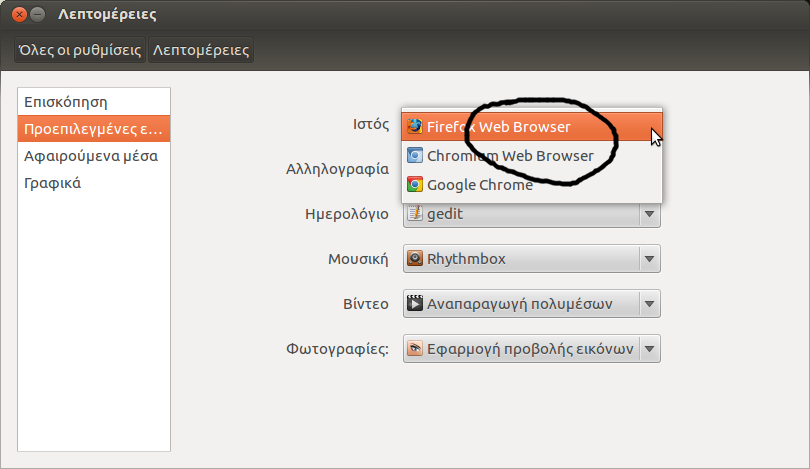Choose Chromium Web Browser option
The width and height of the screenshot is (810, 469).
pos(532,155)
